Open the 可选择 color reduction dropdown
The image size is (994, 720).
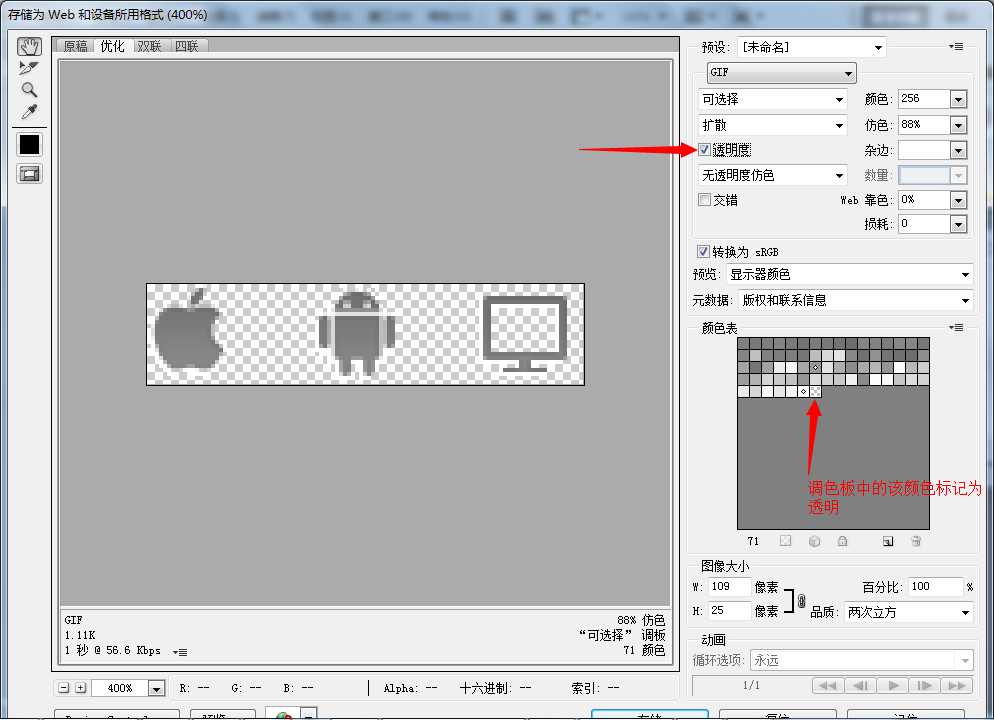click(x=772, y=100)
